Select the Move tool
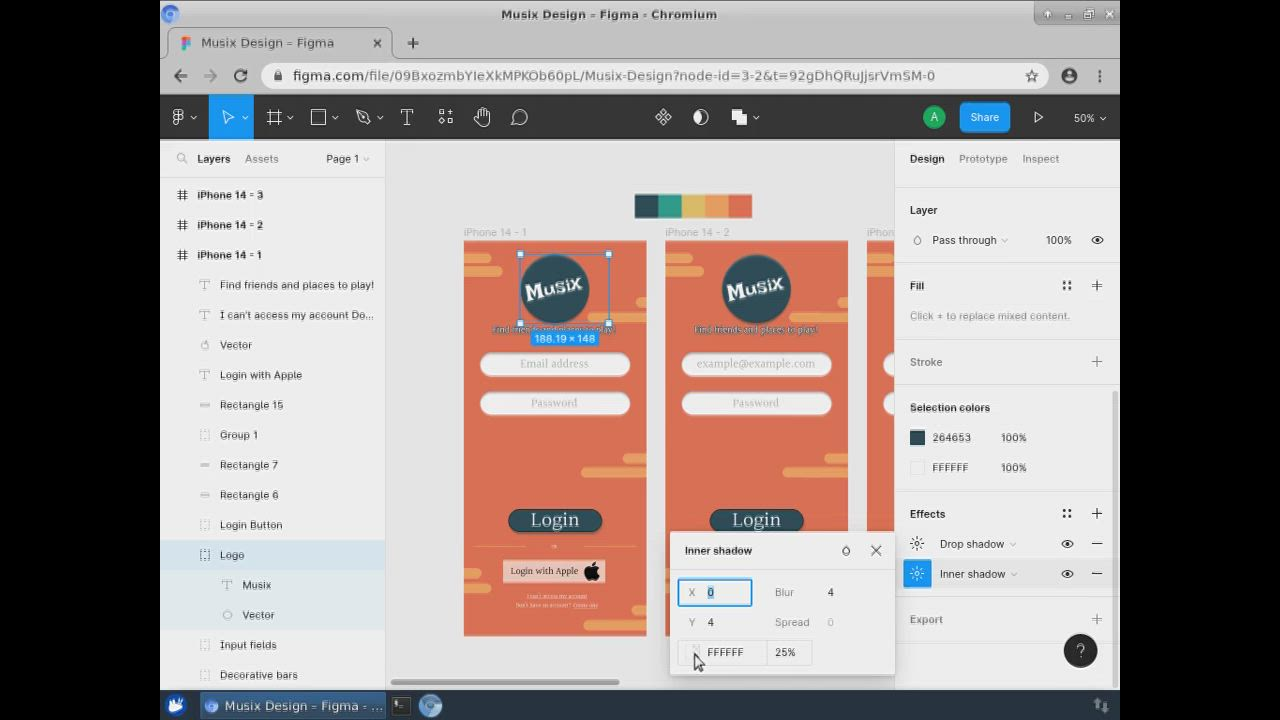 click(x=226, y=117)
